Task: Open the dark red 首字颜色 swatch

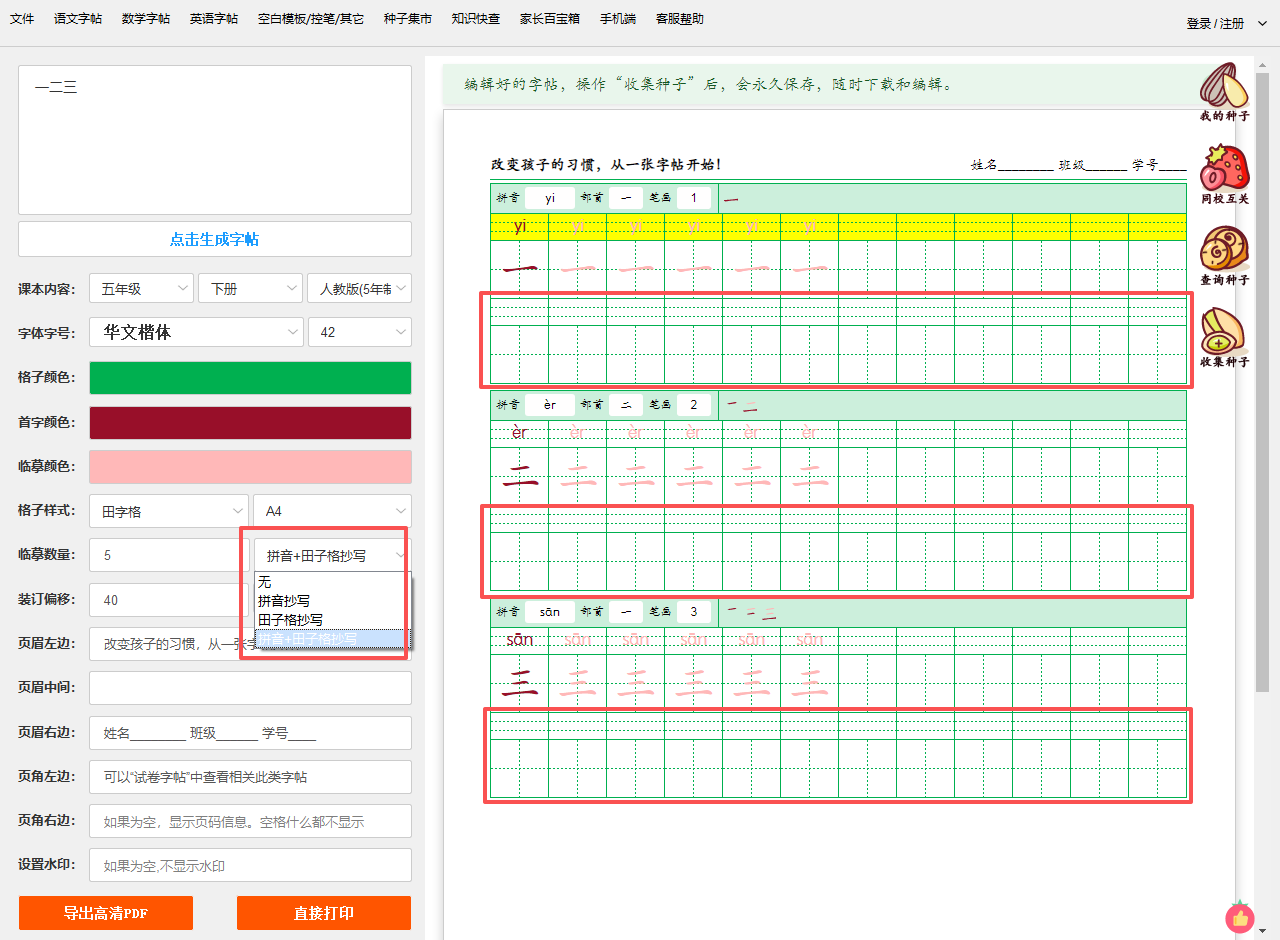Action: pos(250,423)
